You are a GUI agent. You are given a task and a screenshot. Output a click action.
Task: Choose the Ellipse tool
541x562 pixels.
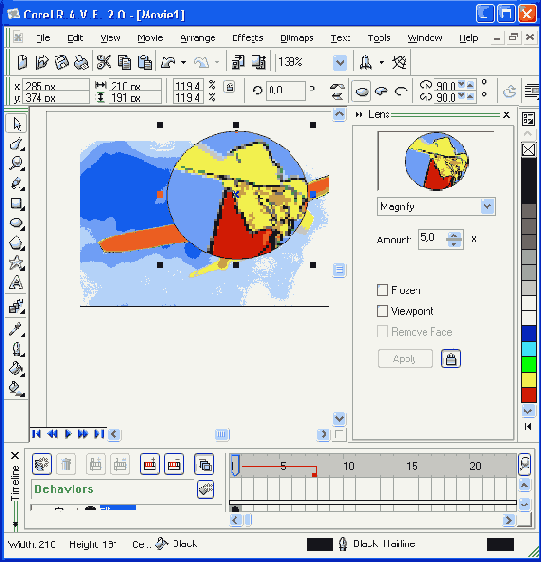point(16,223)
